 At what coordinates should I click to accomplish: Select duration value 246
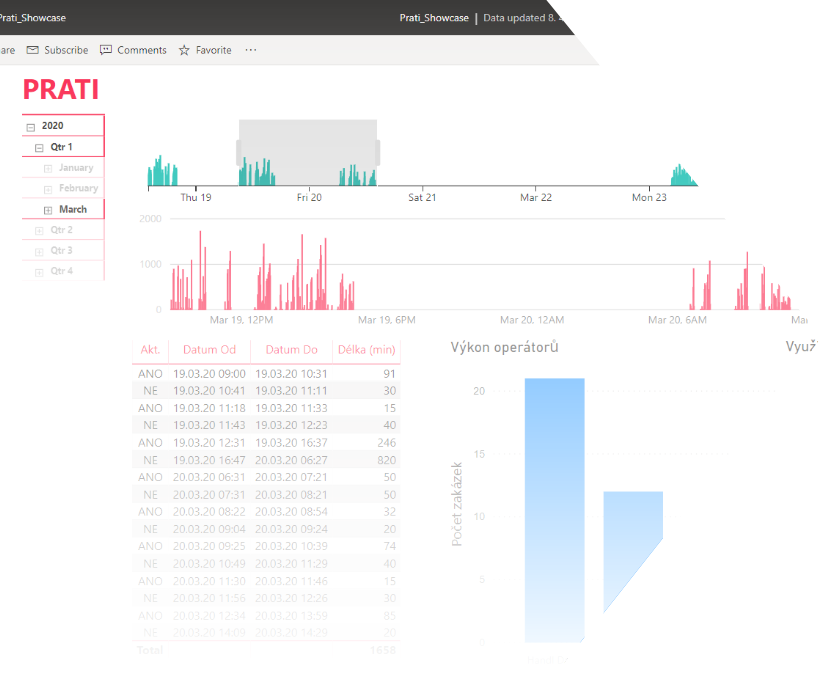pos(387,443)
